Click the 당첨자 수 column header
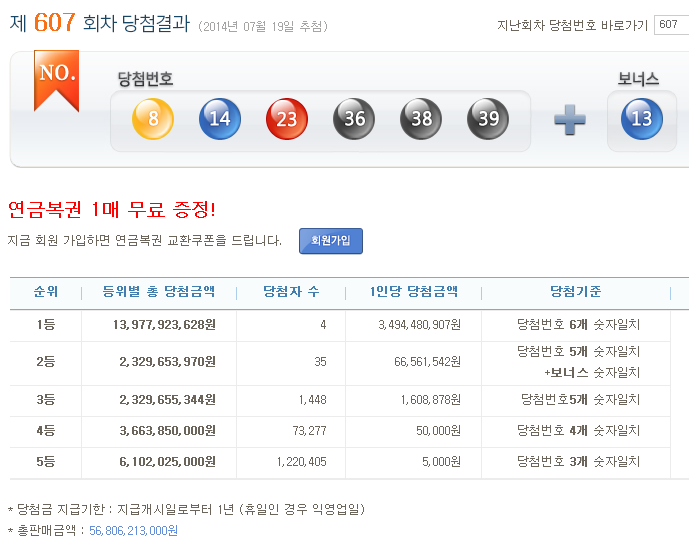Image resolution: width=689 pixels, height=551 pixels. (291, 291)
